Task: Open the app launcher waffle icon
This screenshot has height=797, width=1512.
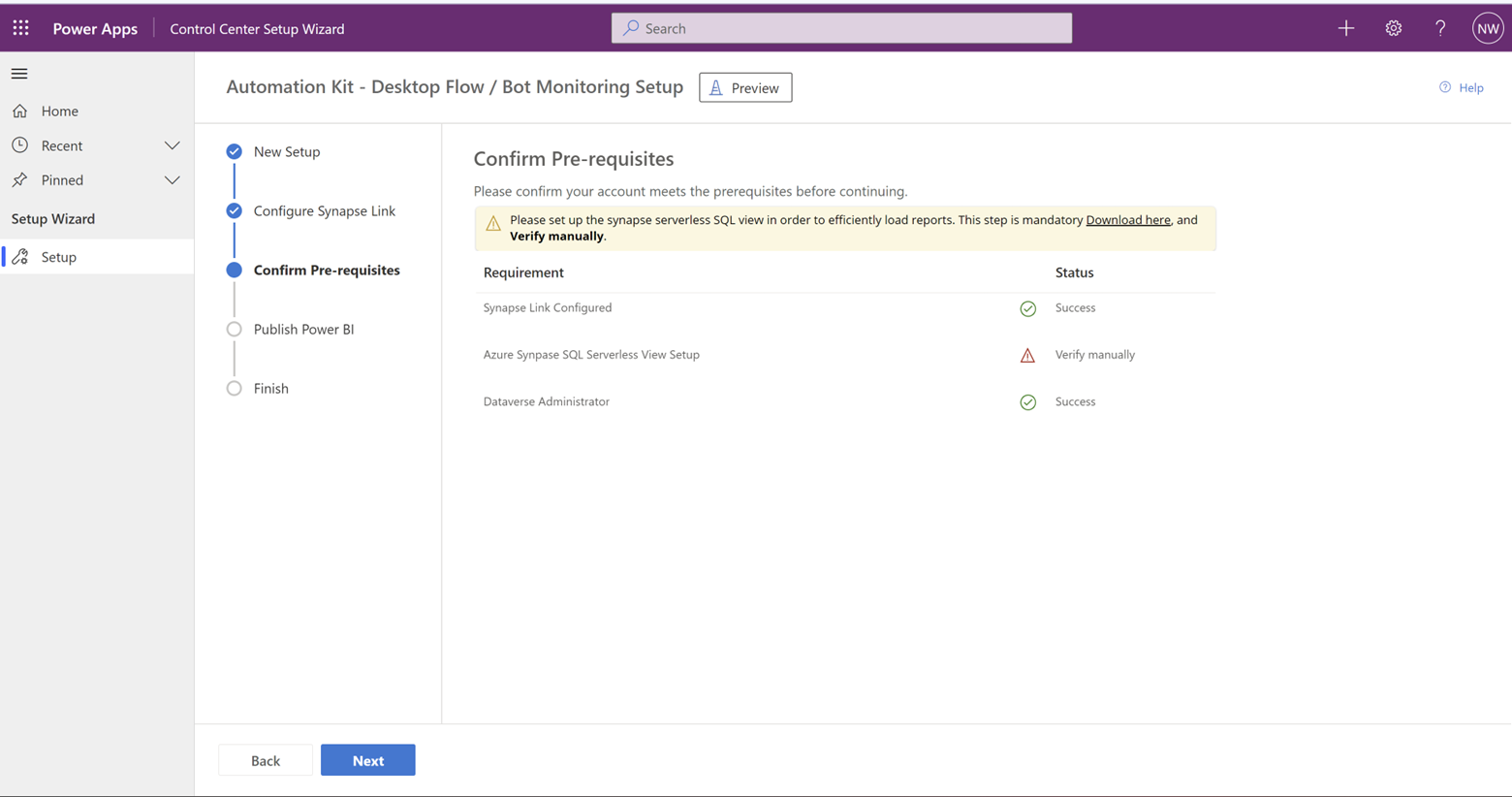Action: click(x=20, y=28)
